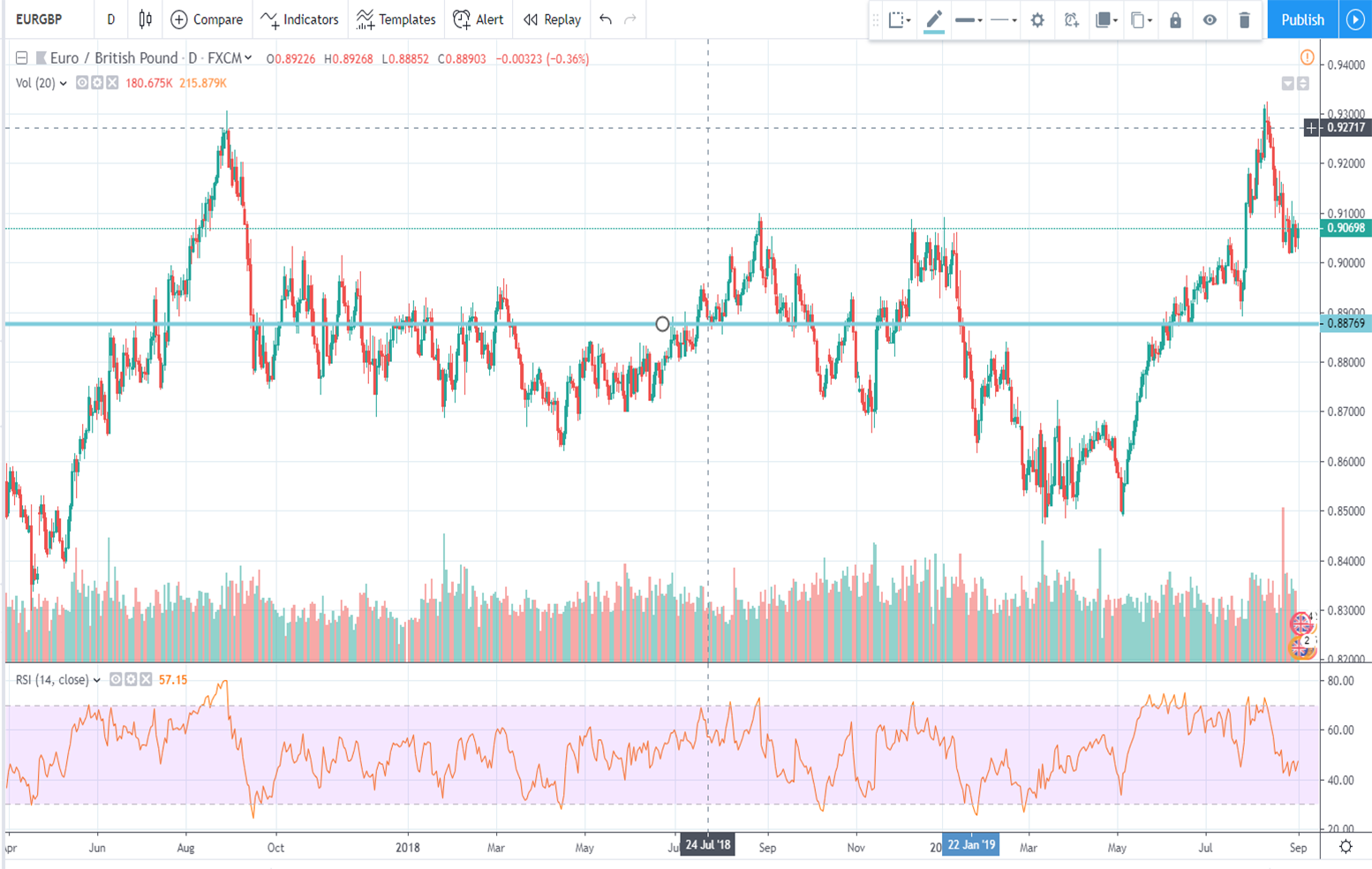
Task: Open the Compare symbol tool
Action: (x=207, y=19)
